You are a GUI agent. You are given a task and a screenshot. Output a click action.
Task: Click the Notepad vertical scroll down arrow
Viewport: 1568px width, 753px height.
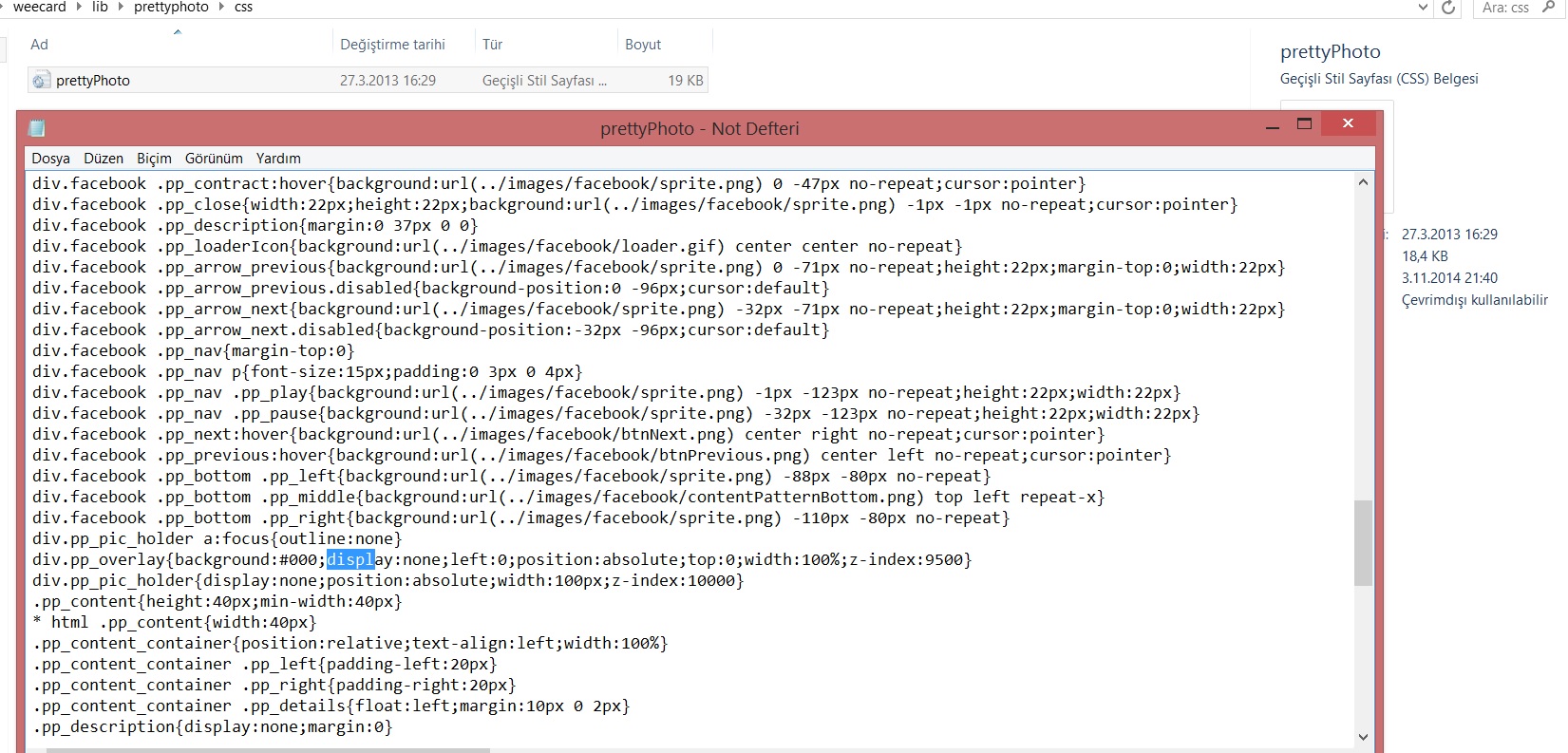click(1364, 737)
